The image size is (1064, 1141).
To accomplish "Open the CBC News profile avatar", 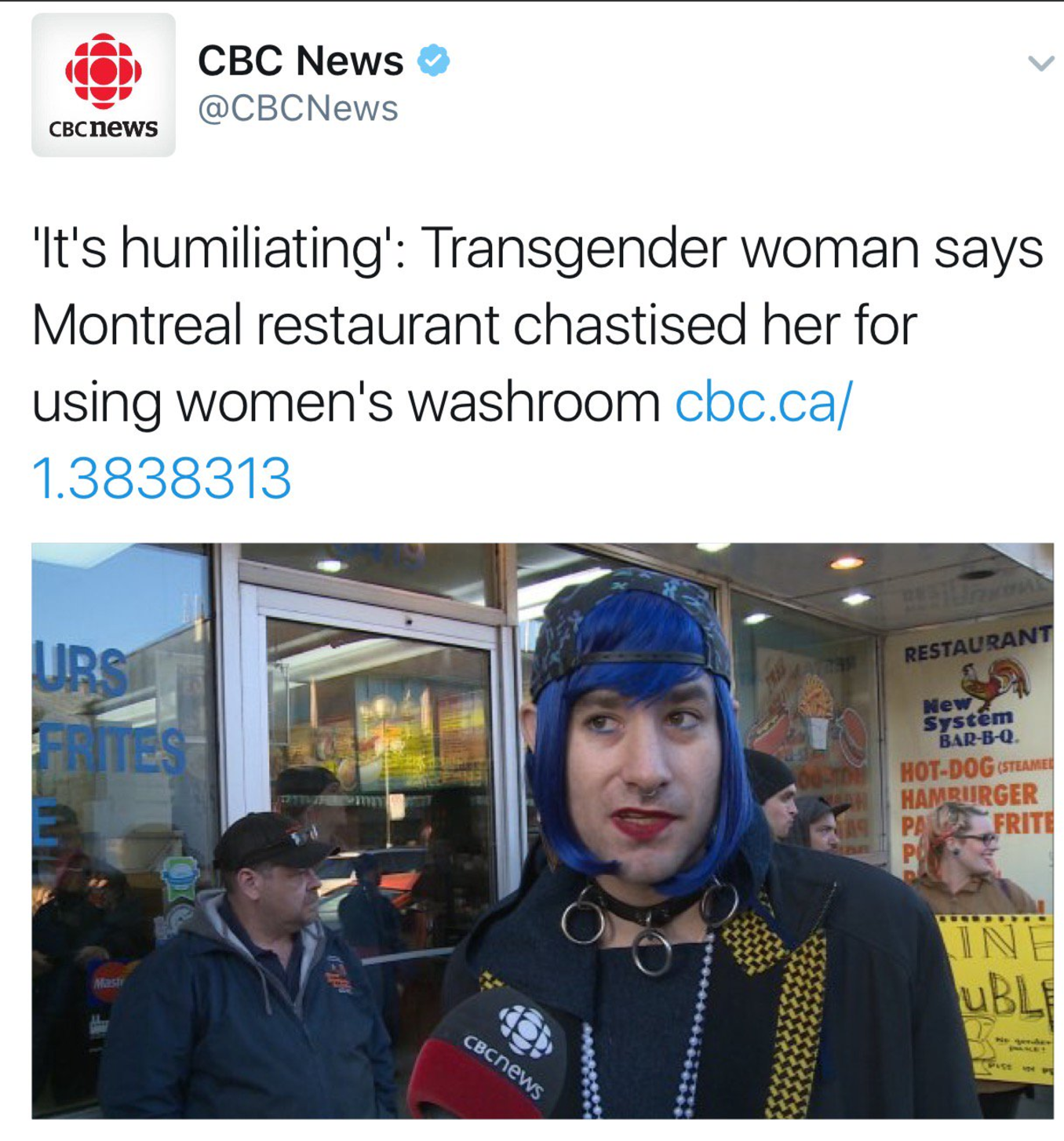I will (104, 85).
